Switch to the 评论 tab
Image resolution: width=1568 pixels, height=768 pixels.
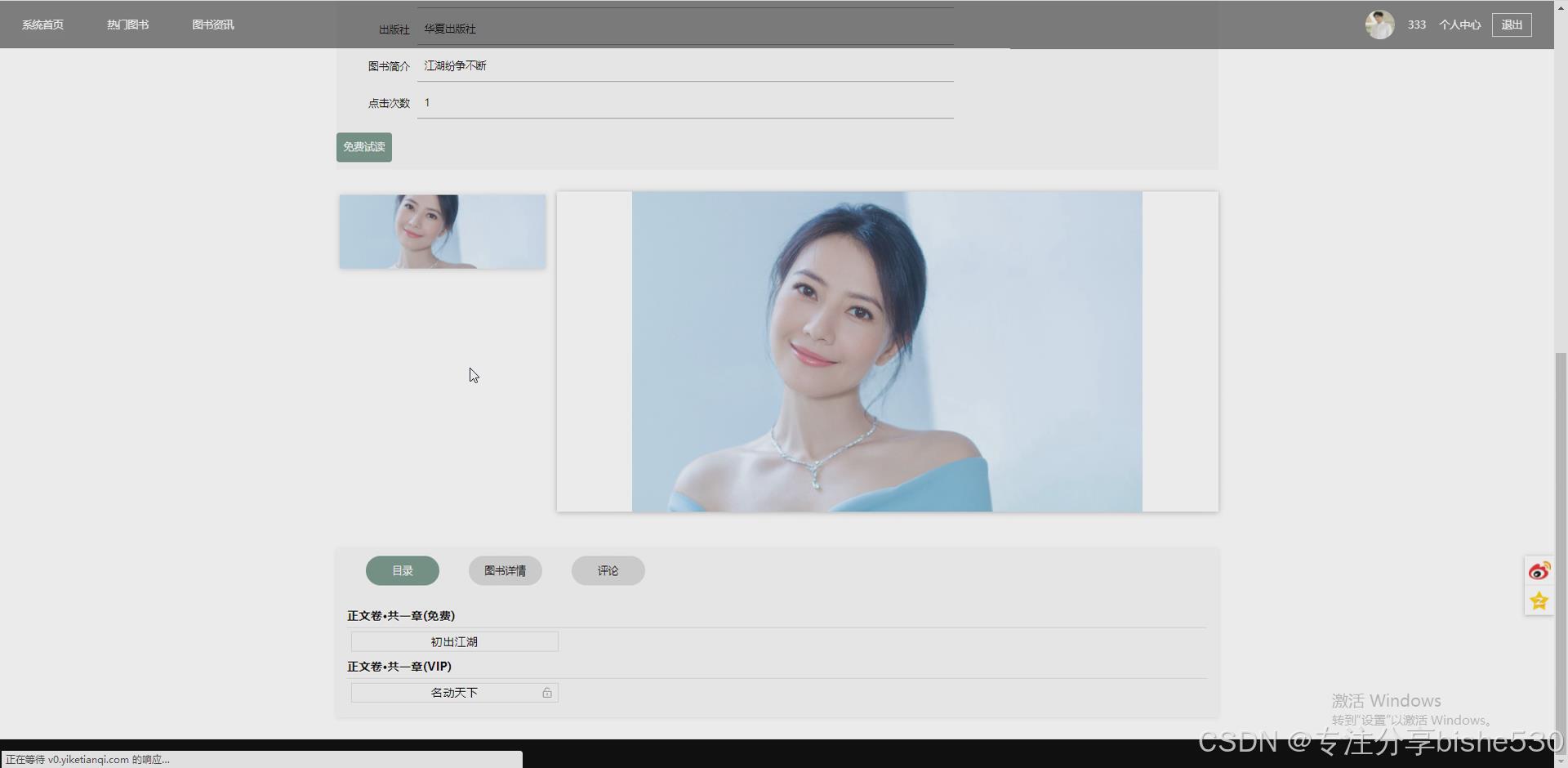pyautogui.click(x=608, y=570)
